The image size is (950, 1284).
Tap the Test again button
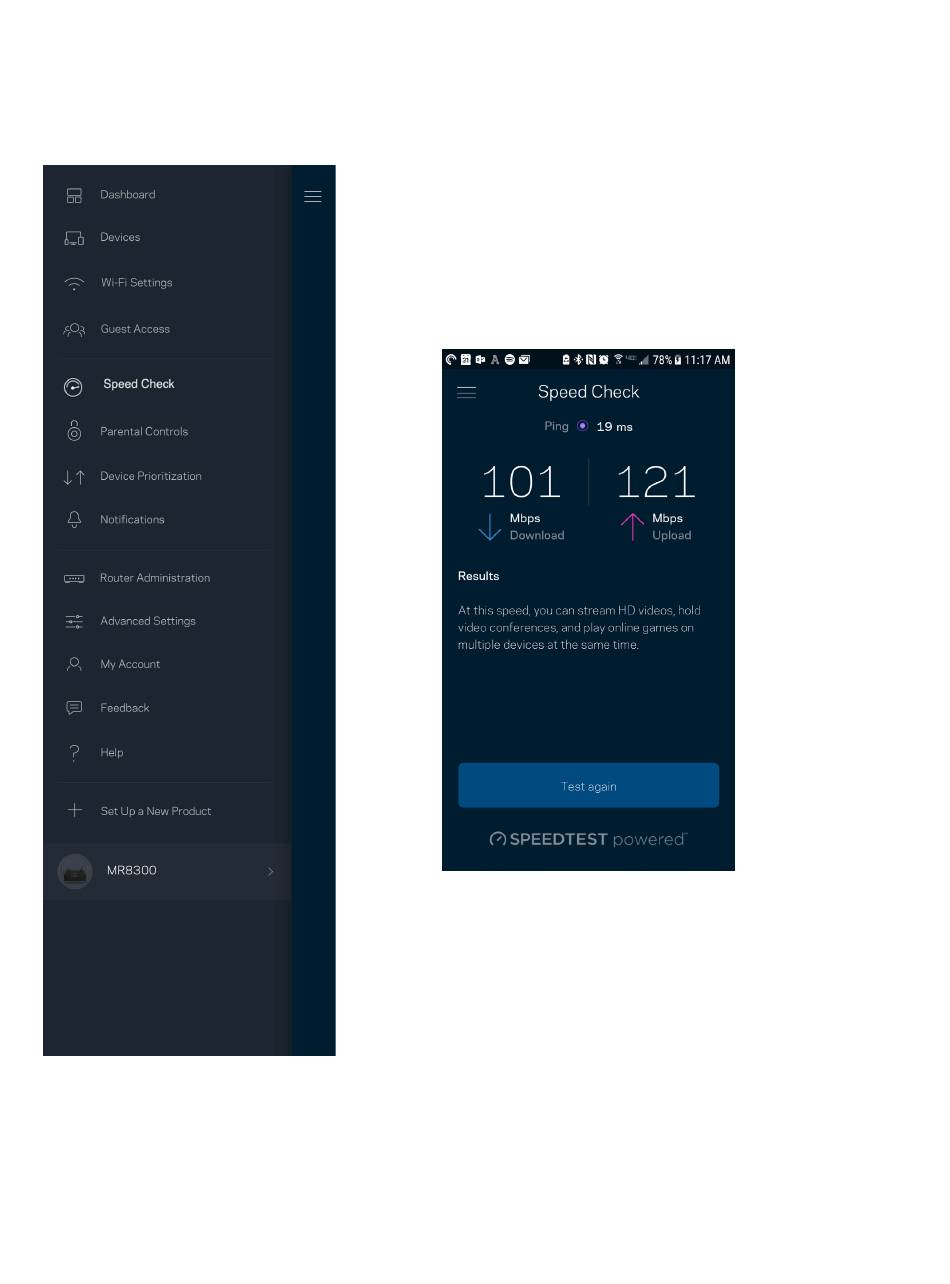coord(588,786)
